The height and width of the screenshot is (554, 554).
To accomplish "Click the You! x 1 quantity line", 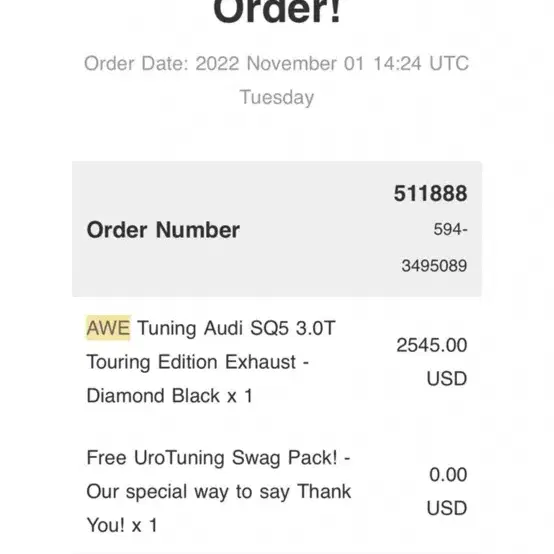I will [x=122, y=525].
